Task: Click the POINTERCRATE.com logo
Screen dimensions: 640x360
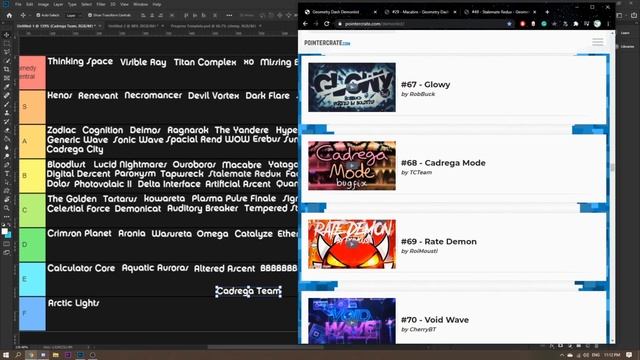Action: (x=327, y=42)
